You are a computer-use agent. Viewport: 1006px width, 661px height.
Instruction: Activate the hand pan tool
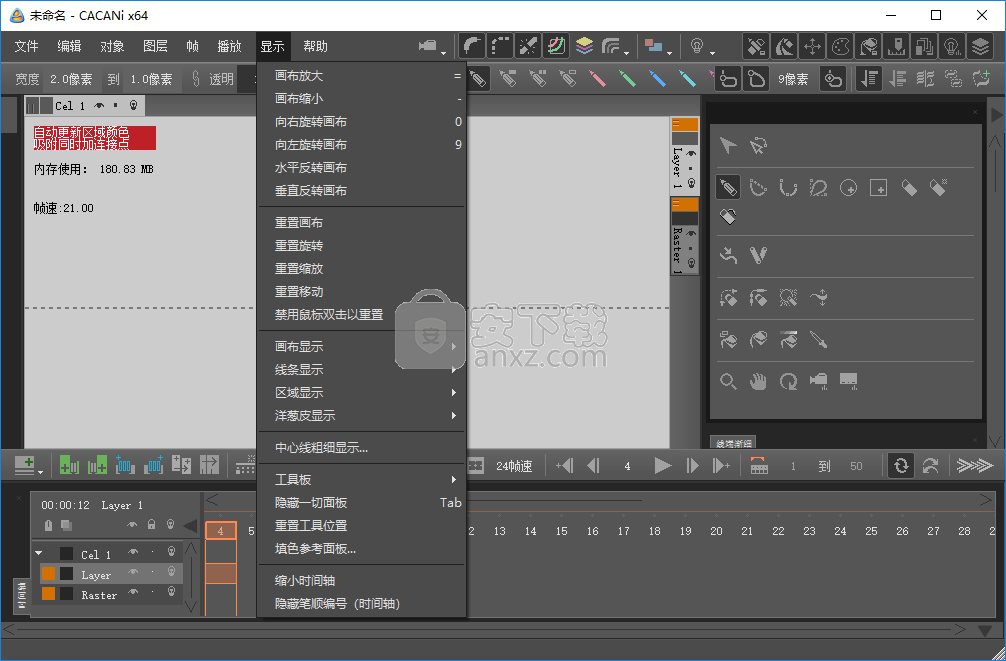tap(758, 382)
